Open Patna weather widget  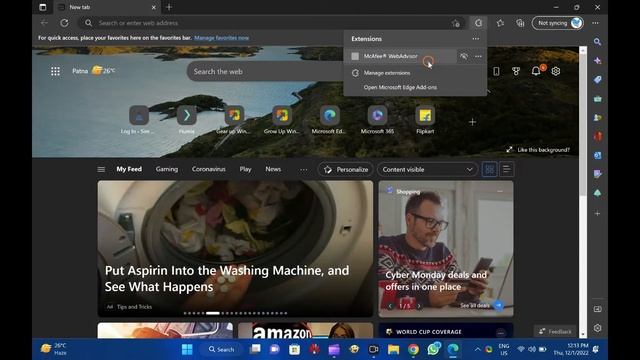(93, 71)
